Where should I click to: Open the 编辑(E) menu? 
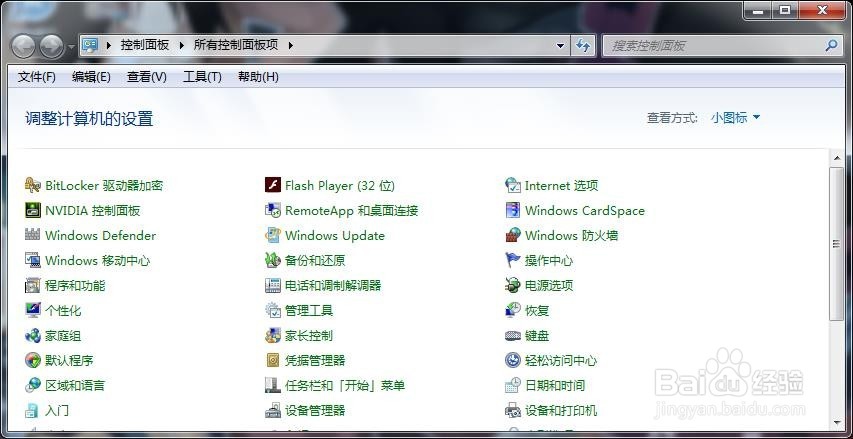[91, 77]
